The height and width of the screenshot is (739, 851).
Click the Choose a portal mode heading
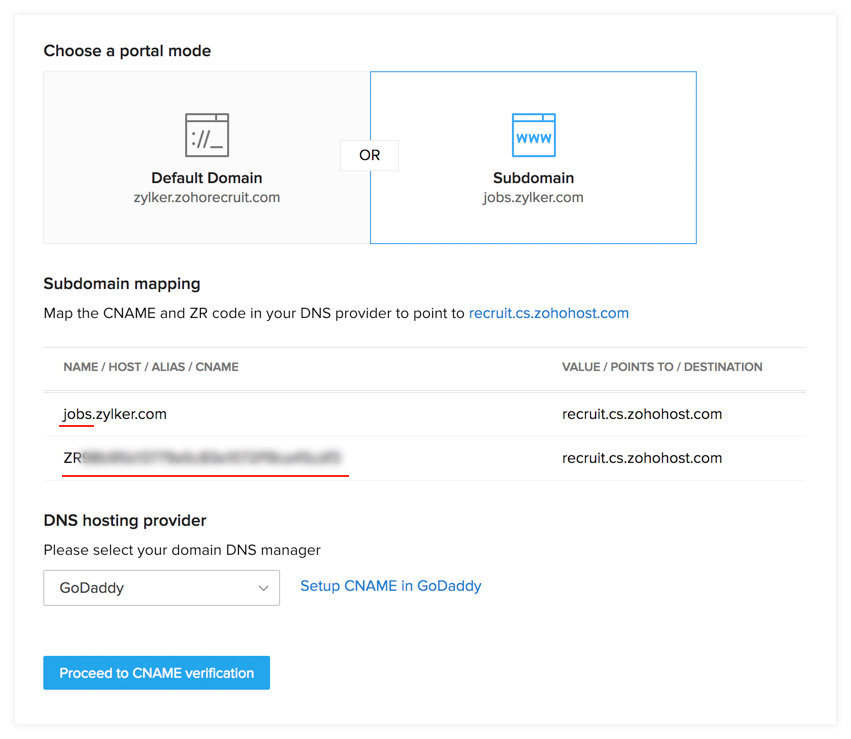click(127, 50)
